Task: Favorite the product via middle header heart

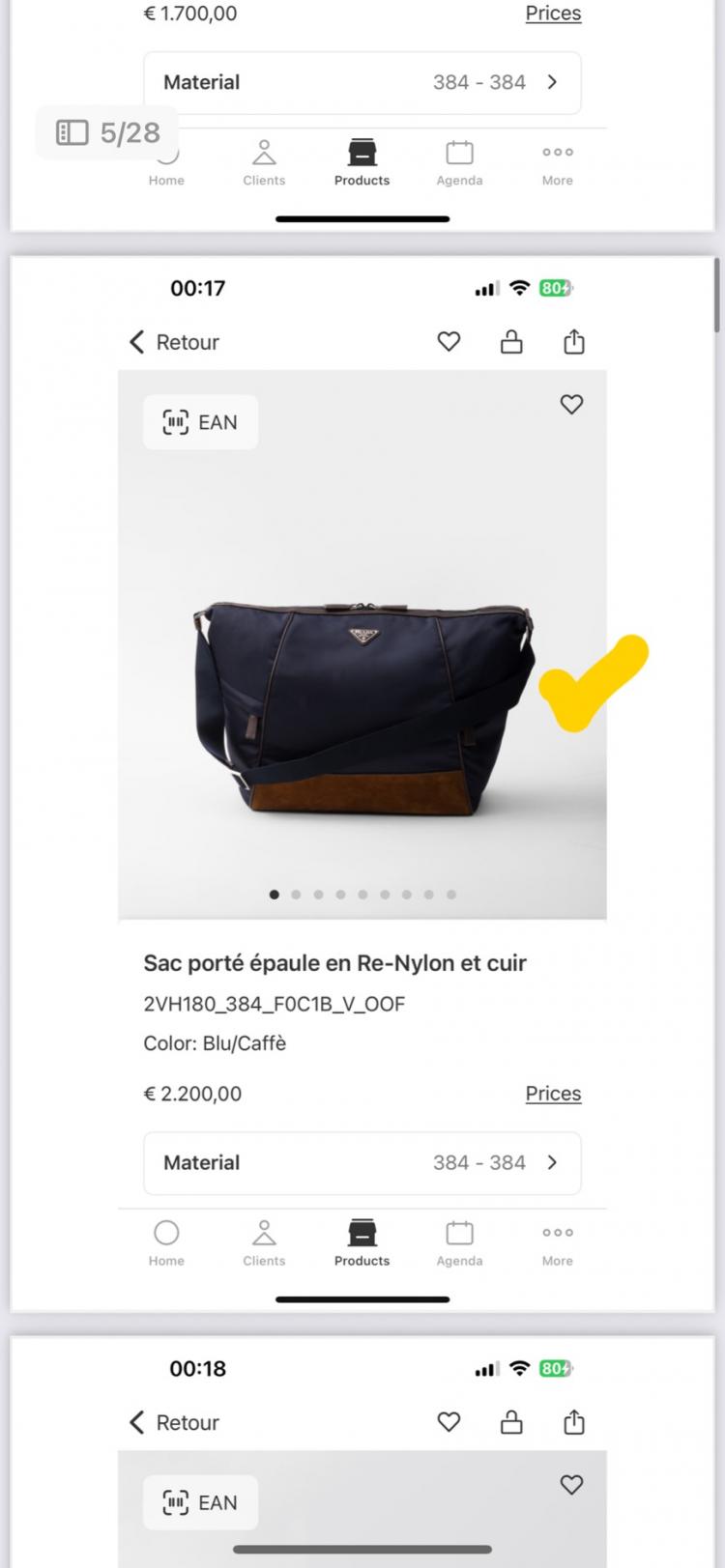Action: click(449, 342)
